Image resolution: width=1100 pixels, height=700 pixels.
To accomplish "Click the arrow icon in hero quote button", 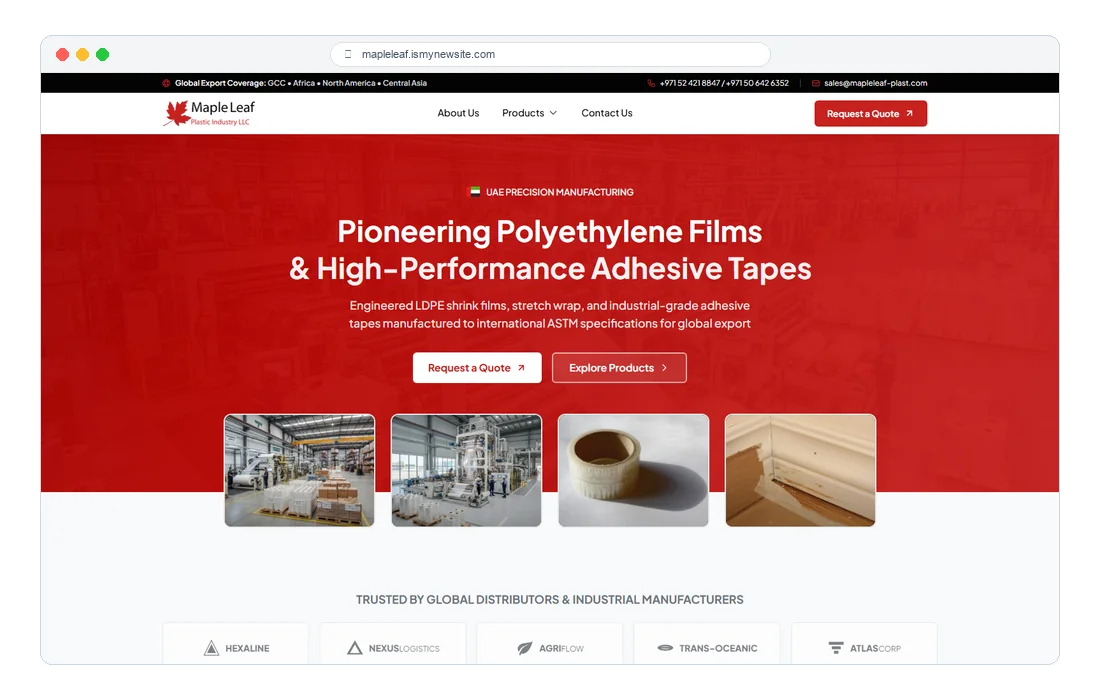I will pos(521,368).
